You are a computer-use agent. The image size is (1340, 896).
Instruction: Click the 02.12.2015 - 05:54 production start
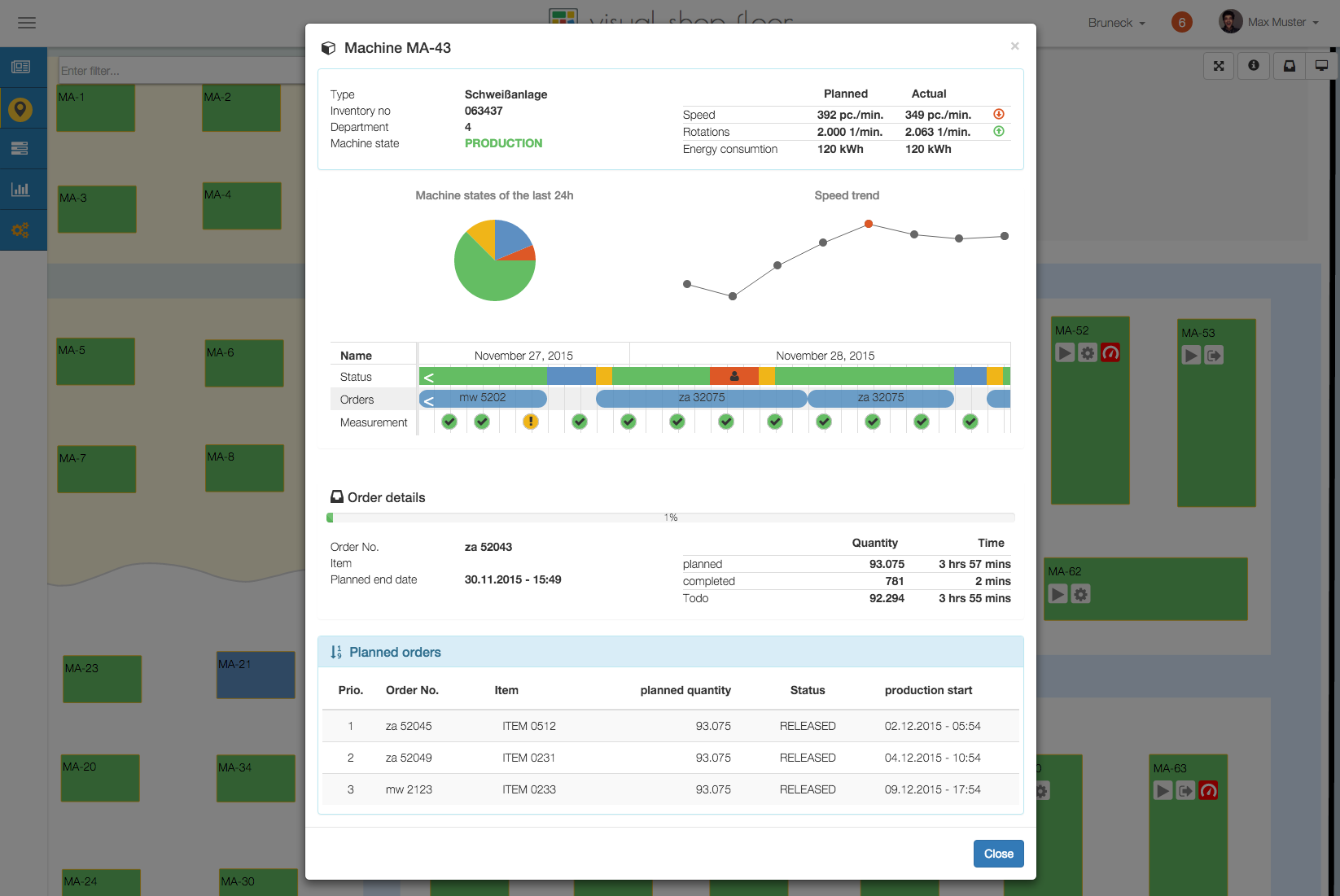pos(932,726)
